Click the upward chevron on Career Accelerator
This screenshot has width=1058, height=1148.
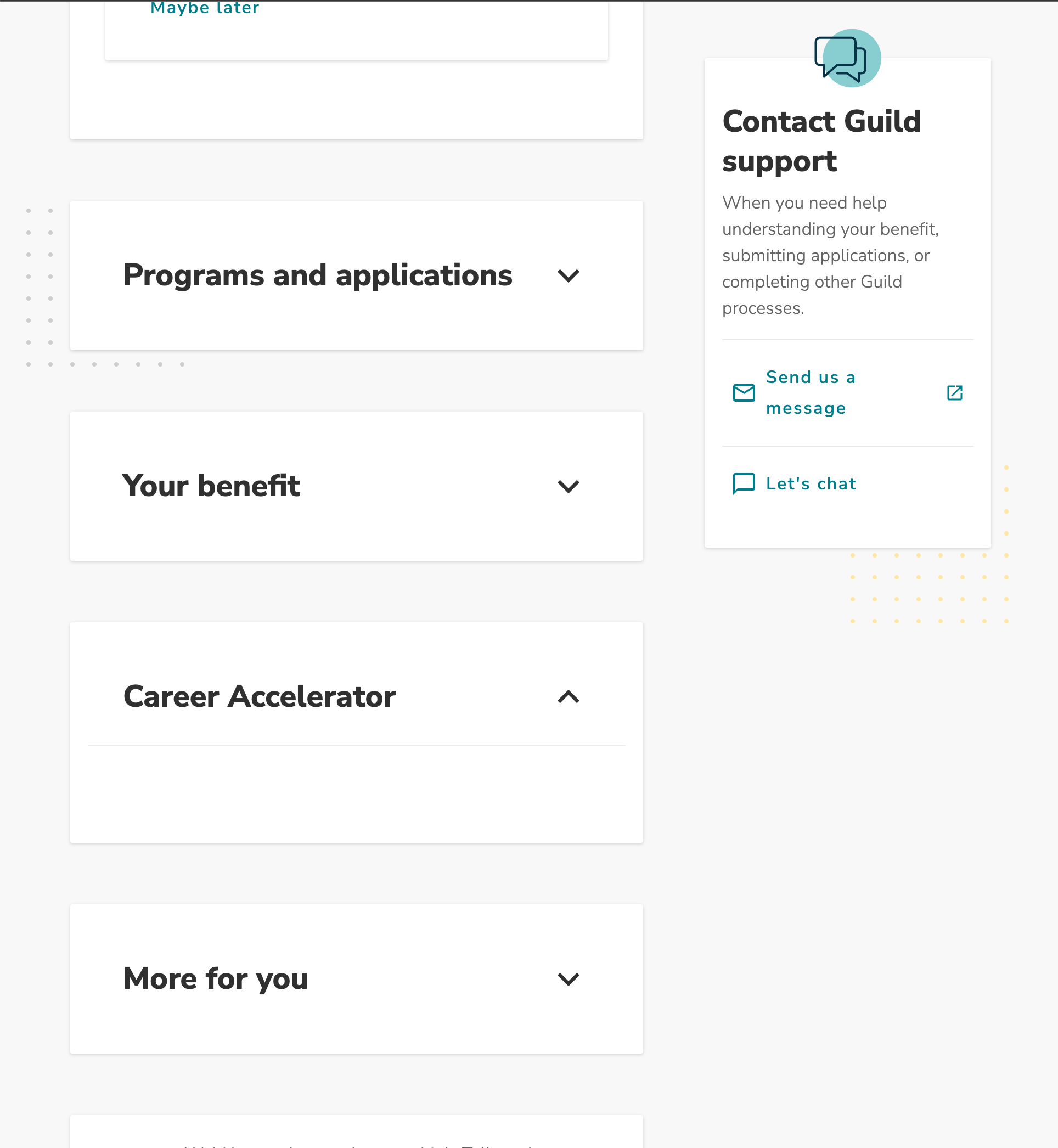pos(567,698)
